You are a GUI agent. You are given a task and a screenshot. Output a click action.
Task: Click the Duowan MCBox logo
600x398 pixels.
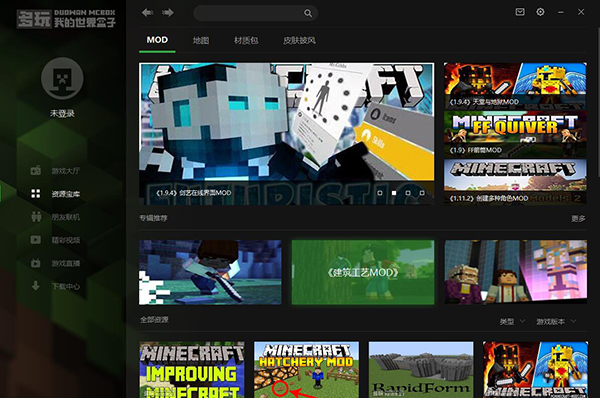click(x=66, y=18)
